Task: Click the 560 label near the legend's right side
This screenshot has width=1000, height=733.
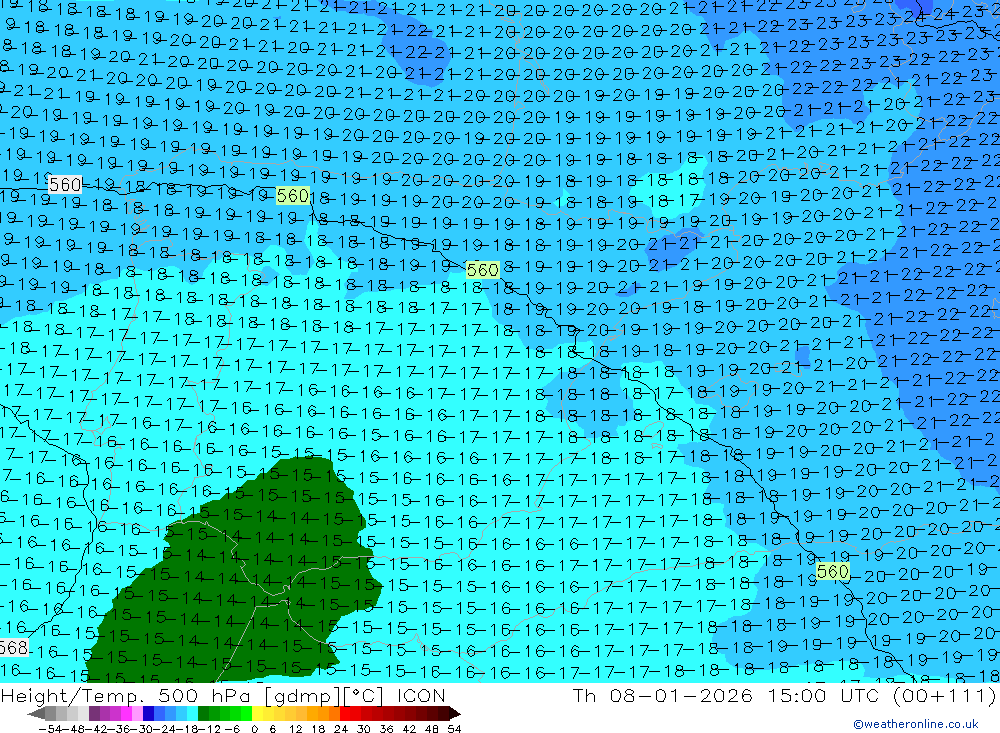Action: click(832, 572)
